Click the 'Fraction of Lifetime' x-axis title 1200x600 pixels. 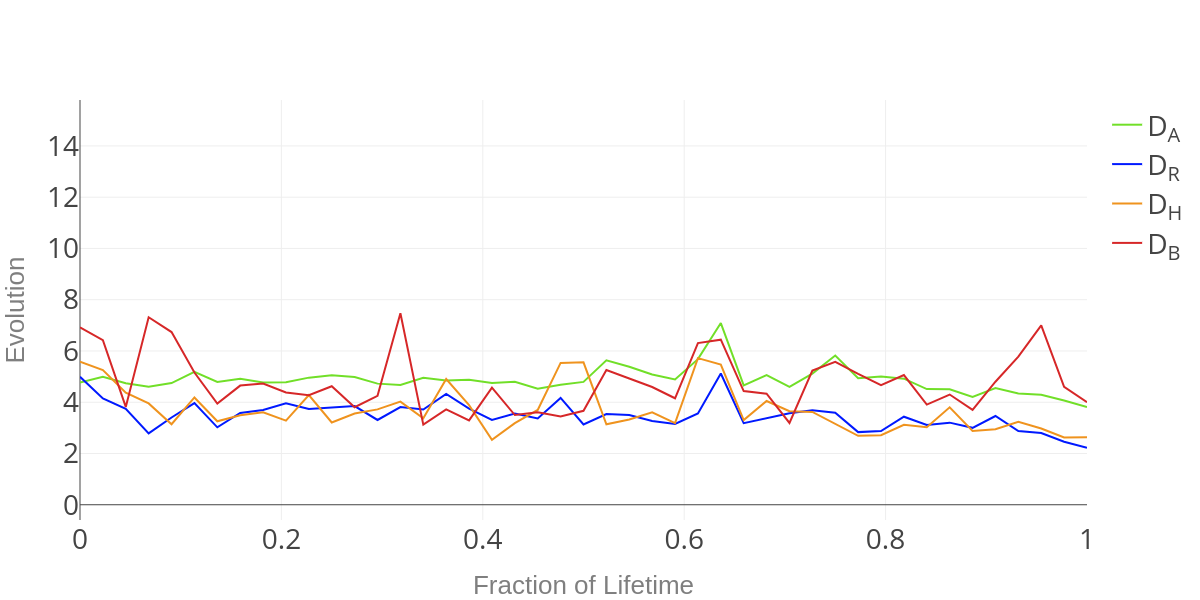[583, 585]
